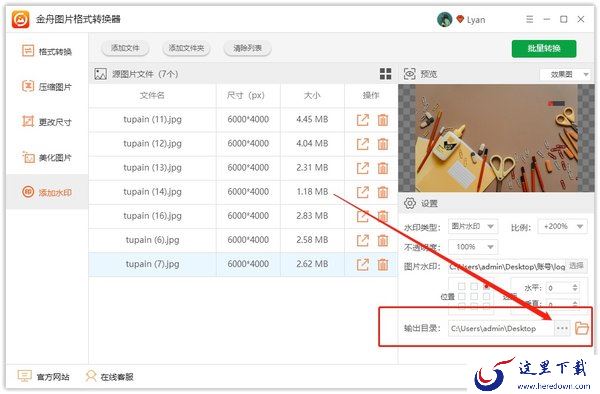600x394 pixels.
Task: Open the 官方网站 link
Action: (x=44, y=377)
